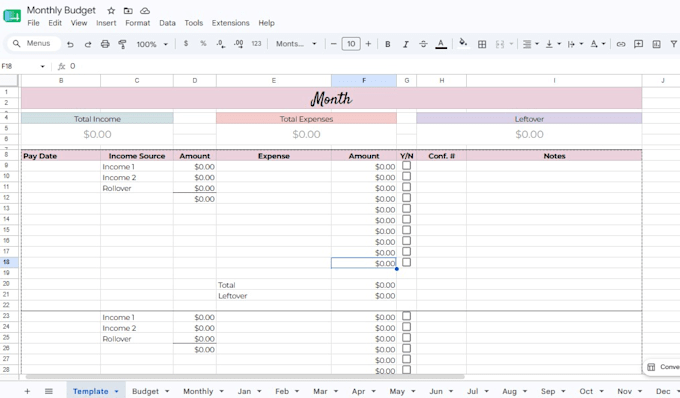680x398 pixels.
Task: Open the Help menu
Action: click(266, 23)
